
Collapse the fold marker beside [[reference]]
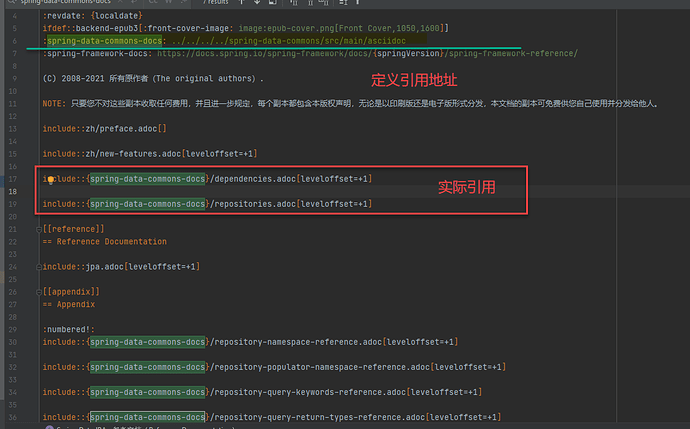(39, 229)
